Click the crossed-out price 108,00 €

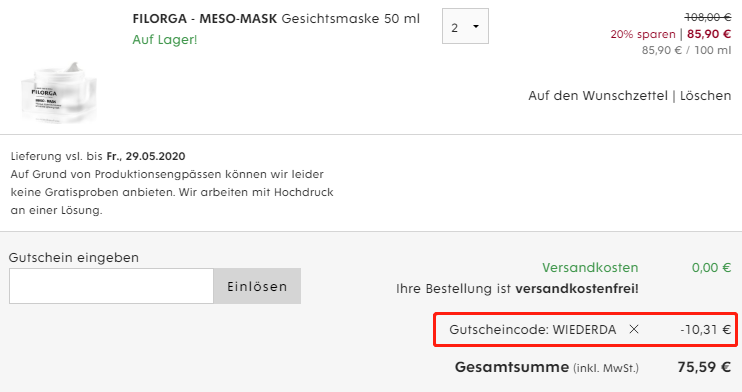(708, 18)
